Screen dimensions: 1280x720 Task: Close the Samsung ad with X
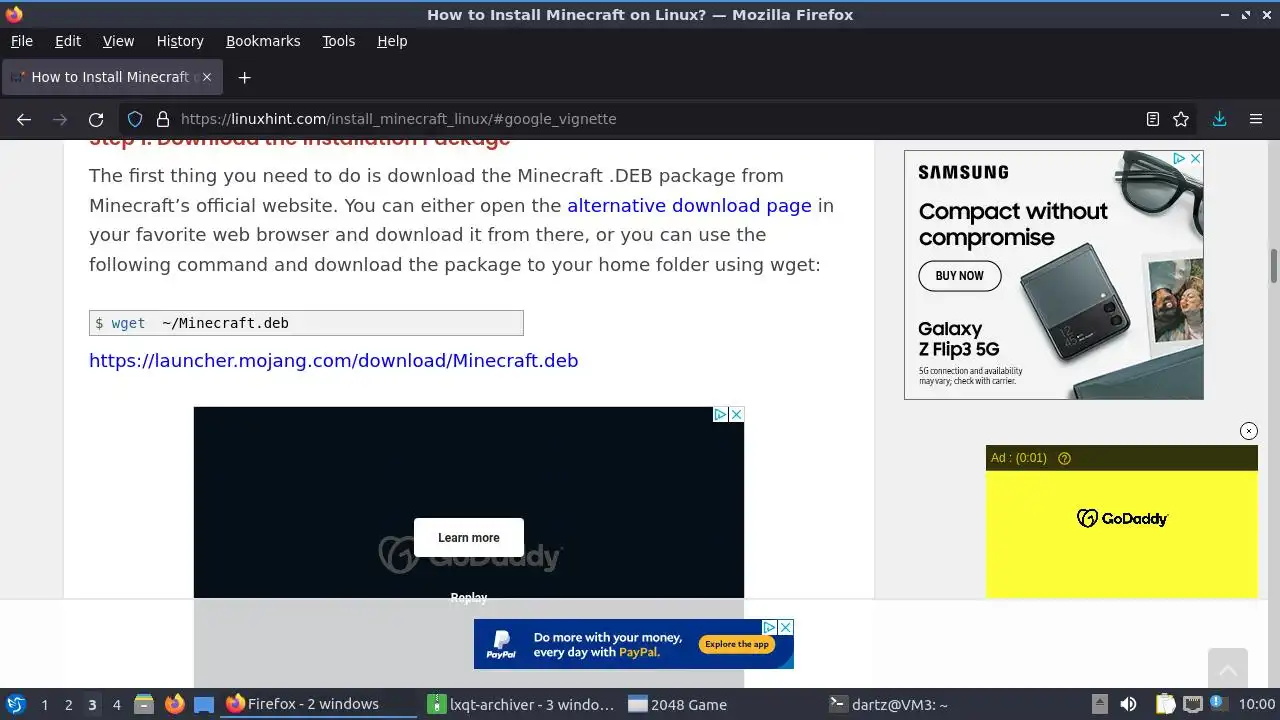point(1195,158)
